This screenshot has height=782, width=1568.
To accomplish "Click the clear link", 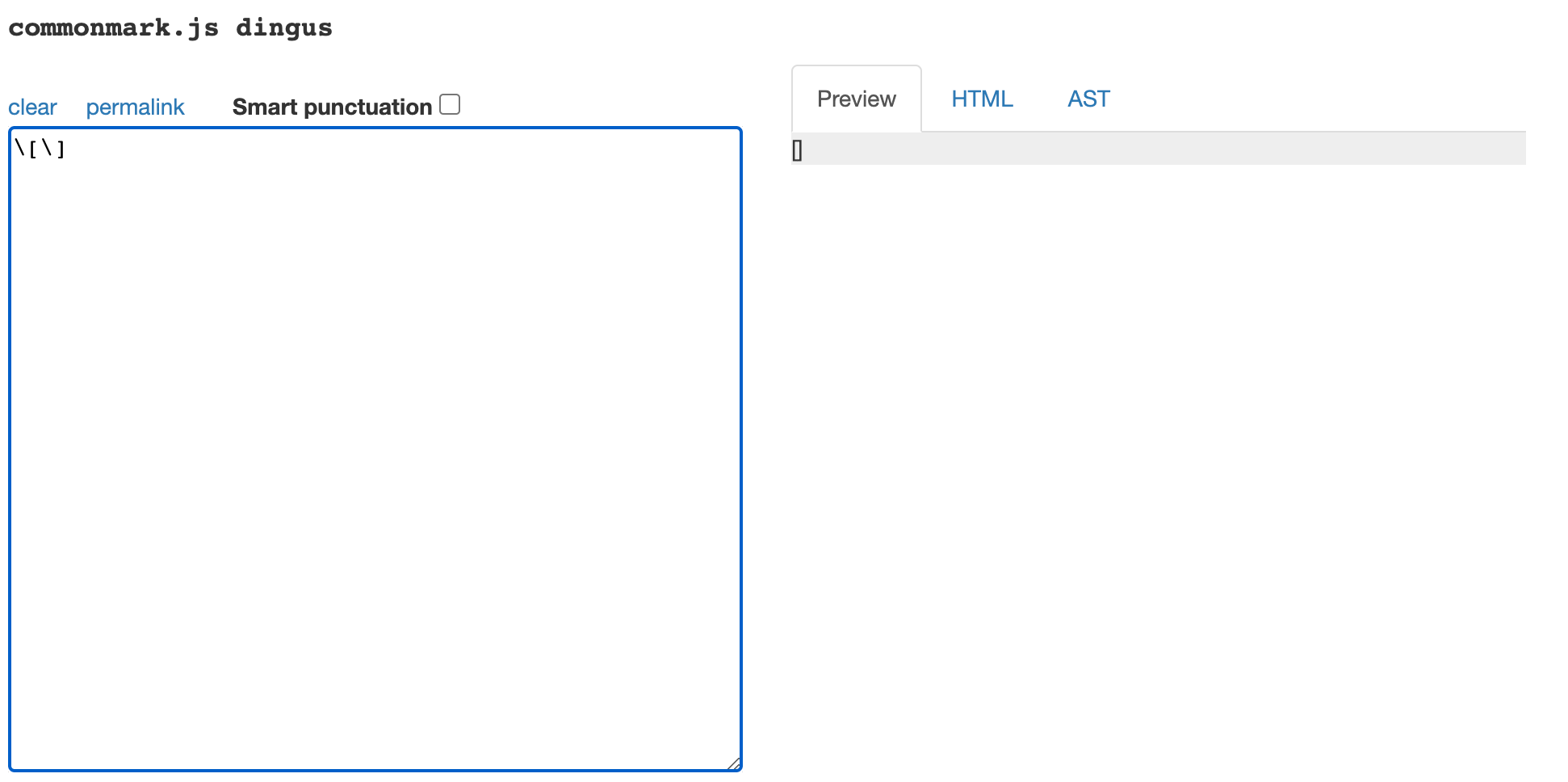I will click(32, 107).
